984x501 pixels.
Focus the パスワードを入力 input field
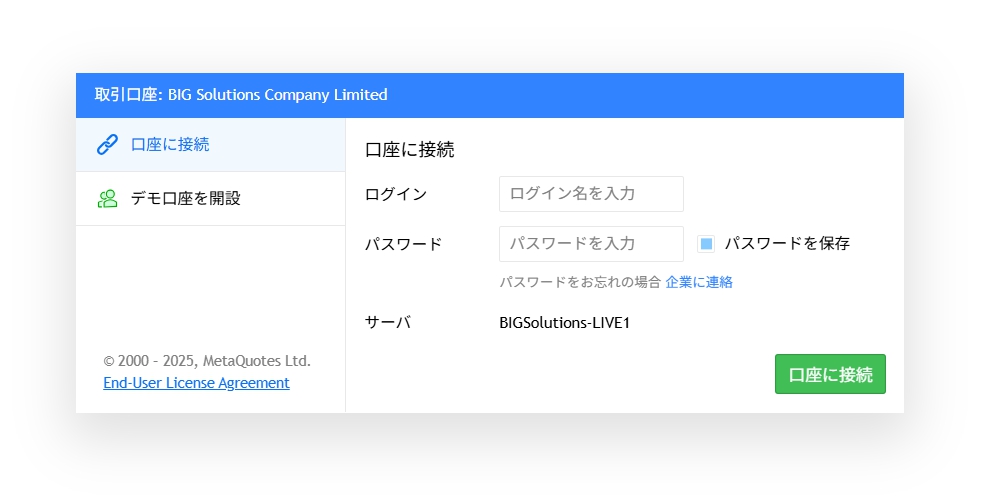click(590, 244)
